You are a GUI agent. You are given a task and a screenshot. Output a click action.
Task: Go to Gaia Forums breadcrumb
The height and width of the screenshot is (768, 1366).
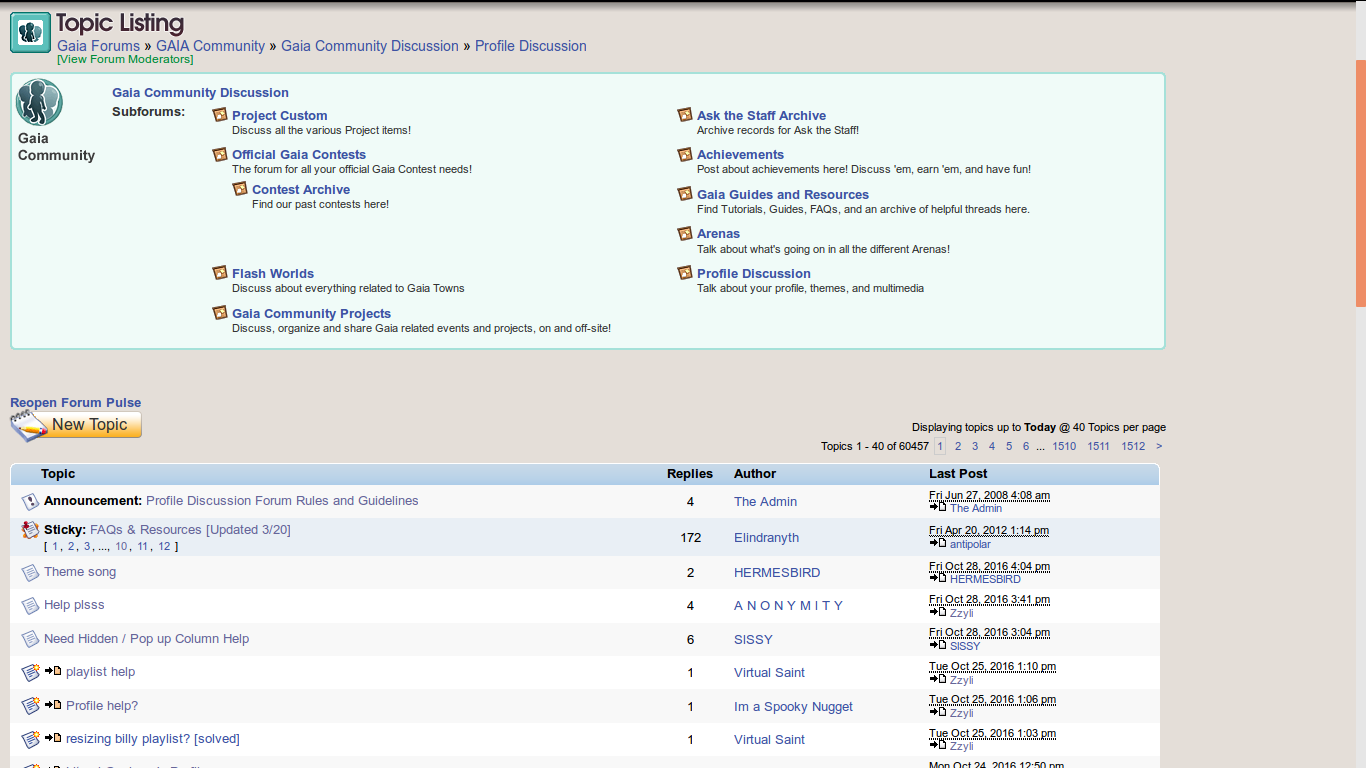[x=98, y=46]
